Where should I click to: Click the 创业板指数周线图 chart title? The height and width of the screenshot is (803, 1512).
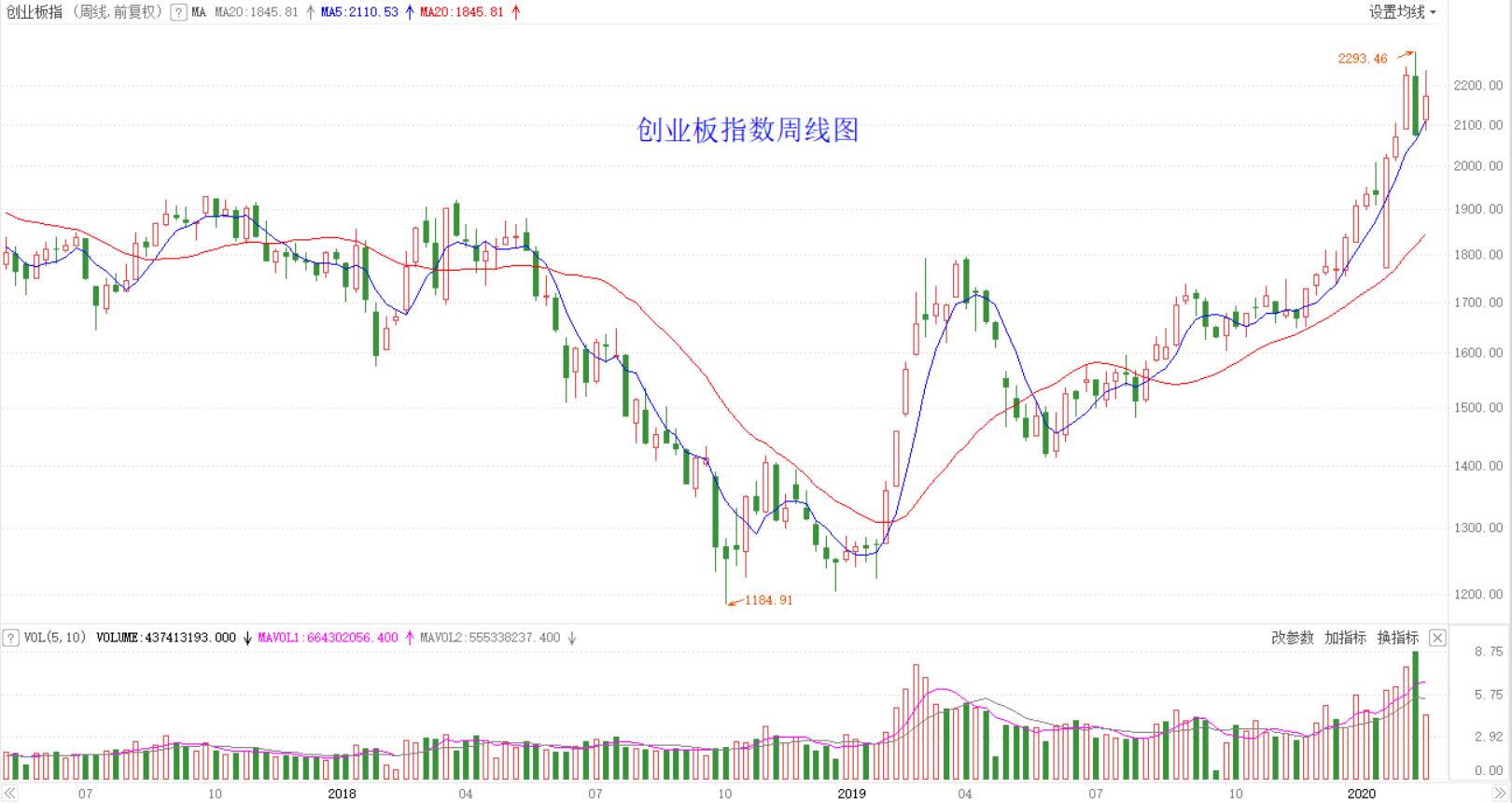tap(748, 130)
